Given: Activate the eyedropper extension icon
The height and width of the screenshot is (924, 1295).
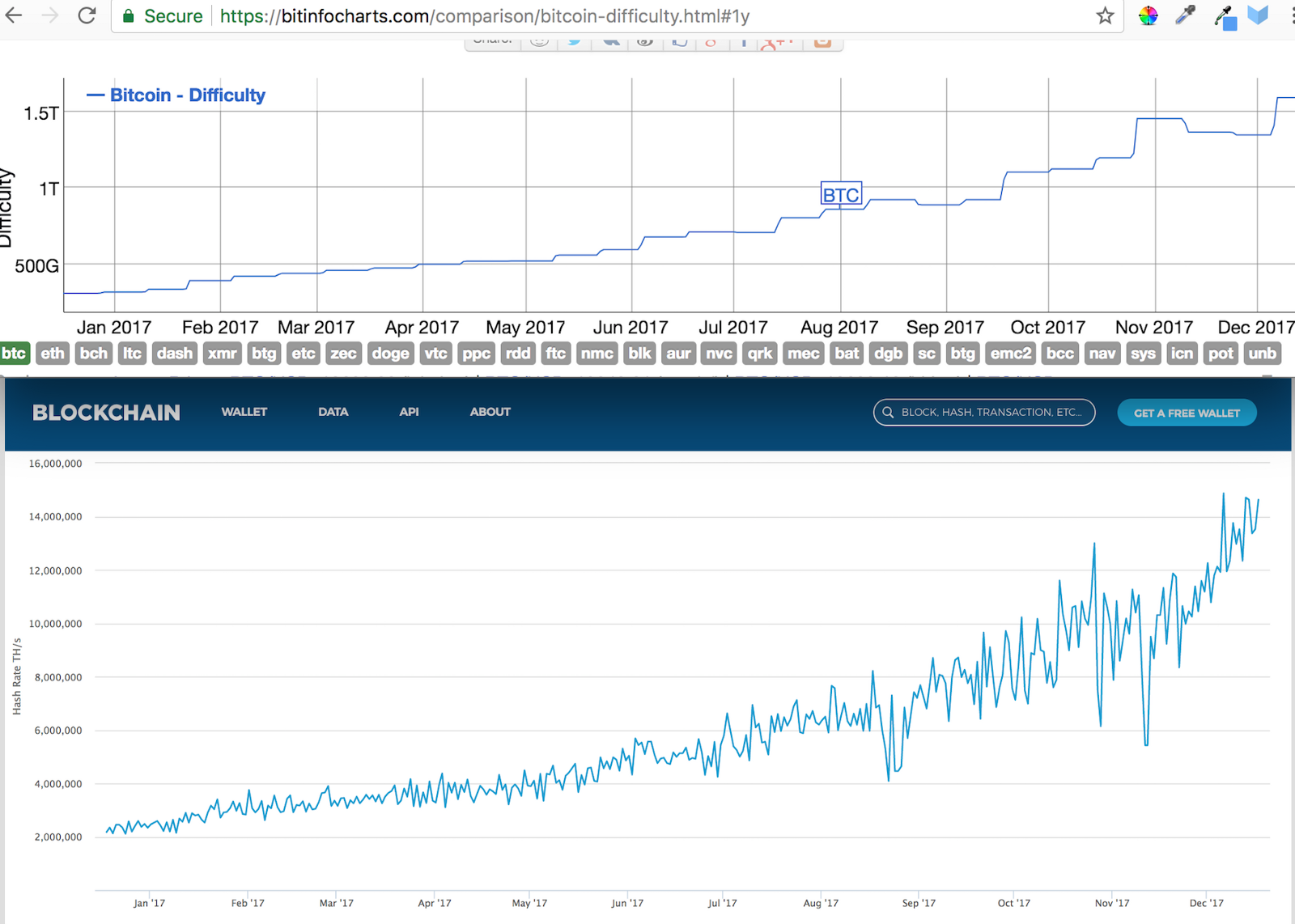Looking at the screenshot, I should tap(1185, 15).
